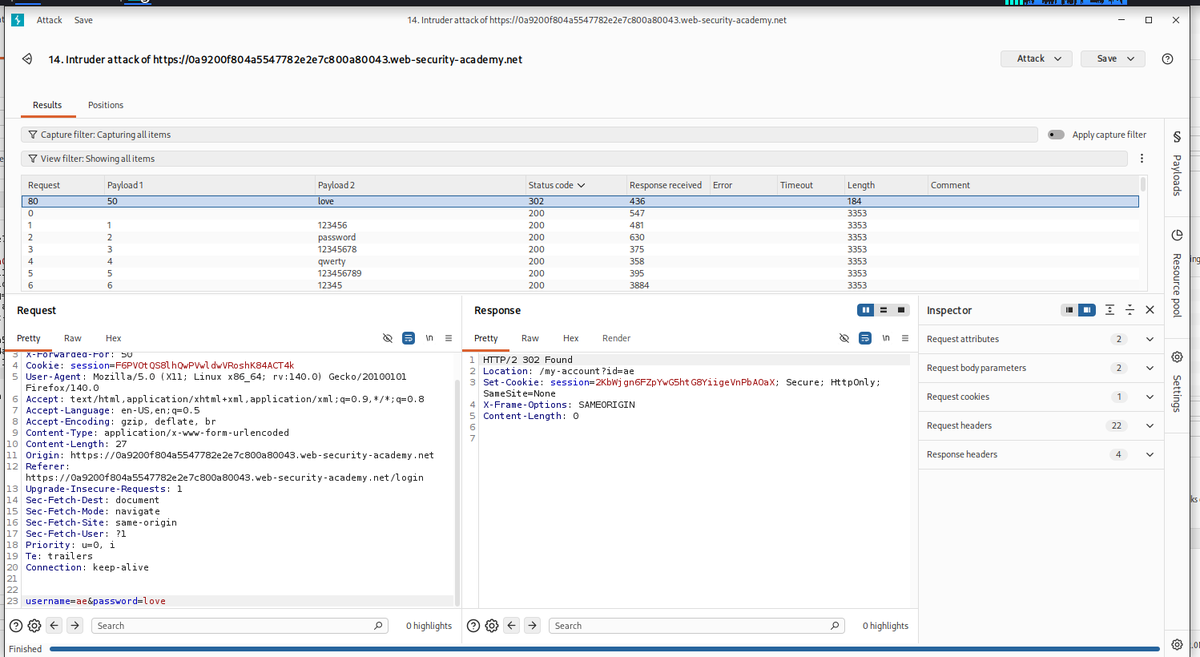Show newline characters in the Response editor

tap(886, 338)
